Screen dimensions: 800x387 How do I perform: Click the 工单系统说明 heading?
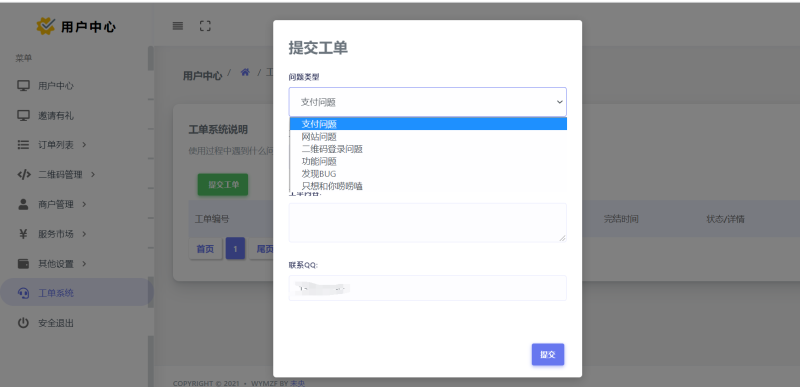pyautogui.click(x=218, y=130)
